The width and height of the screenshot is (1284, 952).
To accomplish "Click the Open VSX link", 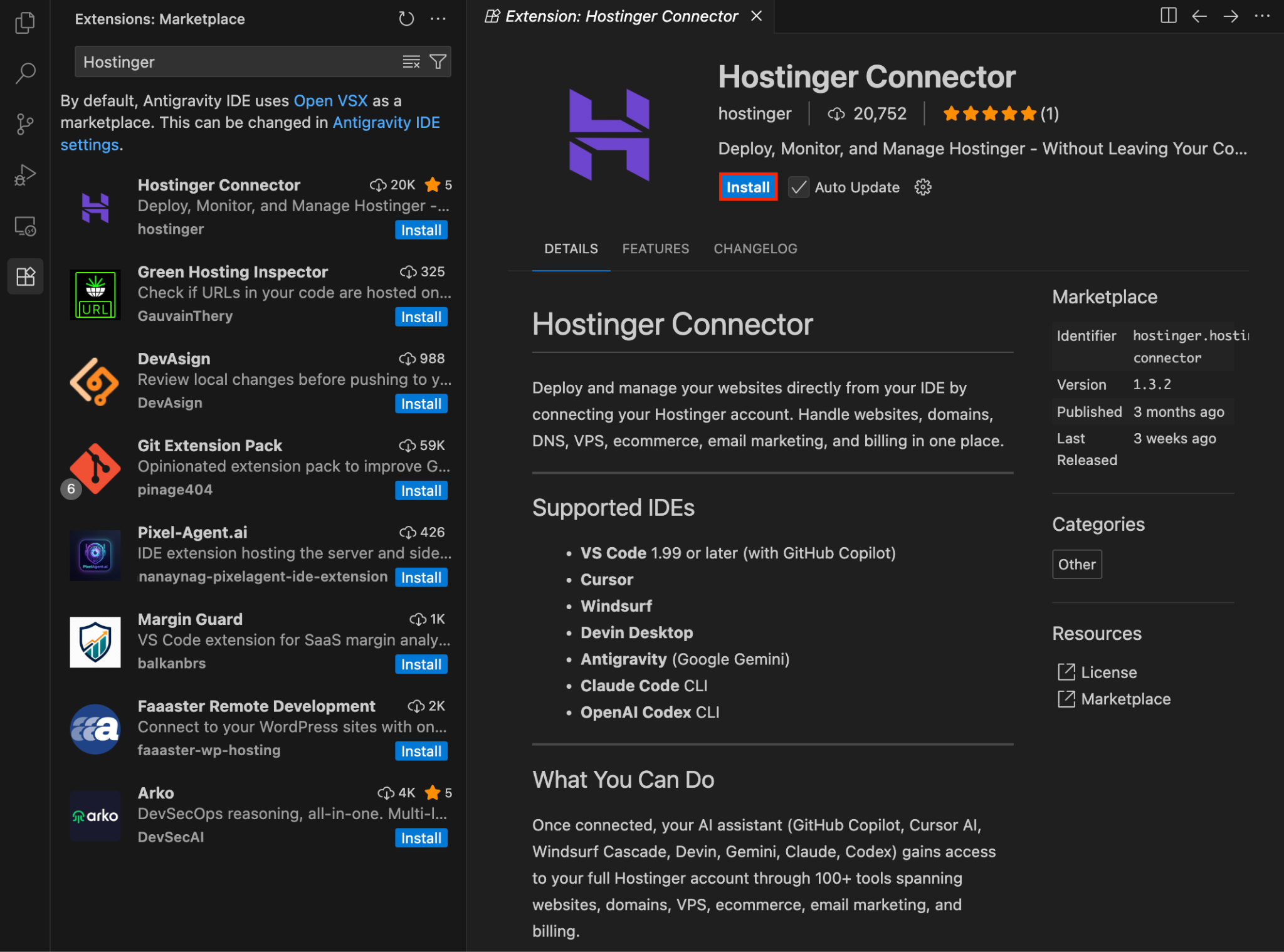I will tap(330, 100).
